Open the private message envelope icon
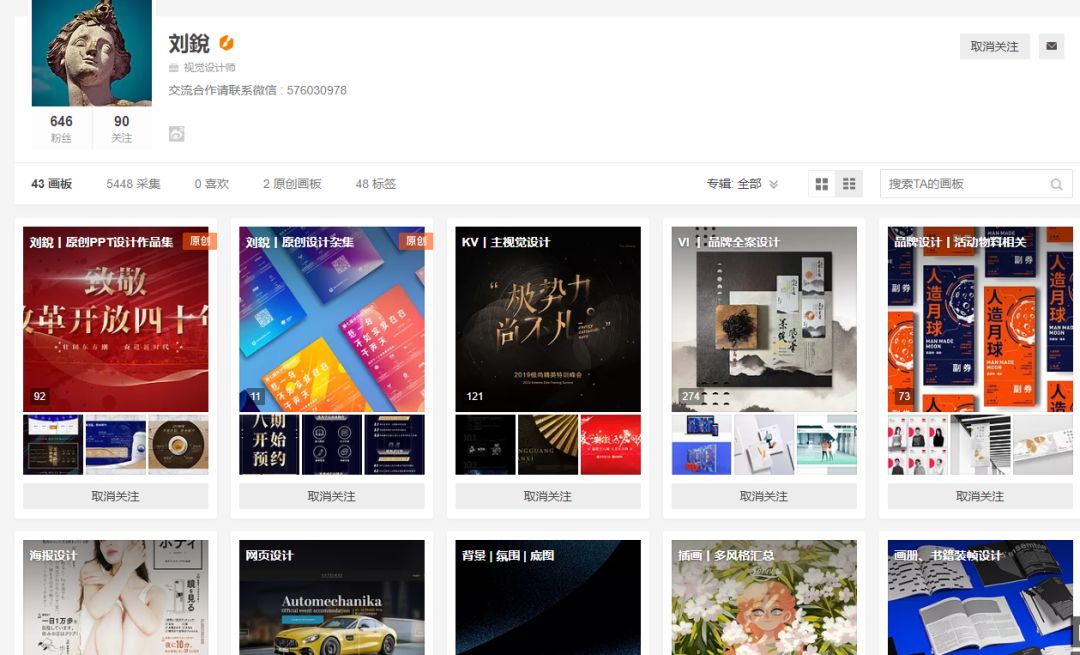 1051,46
